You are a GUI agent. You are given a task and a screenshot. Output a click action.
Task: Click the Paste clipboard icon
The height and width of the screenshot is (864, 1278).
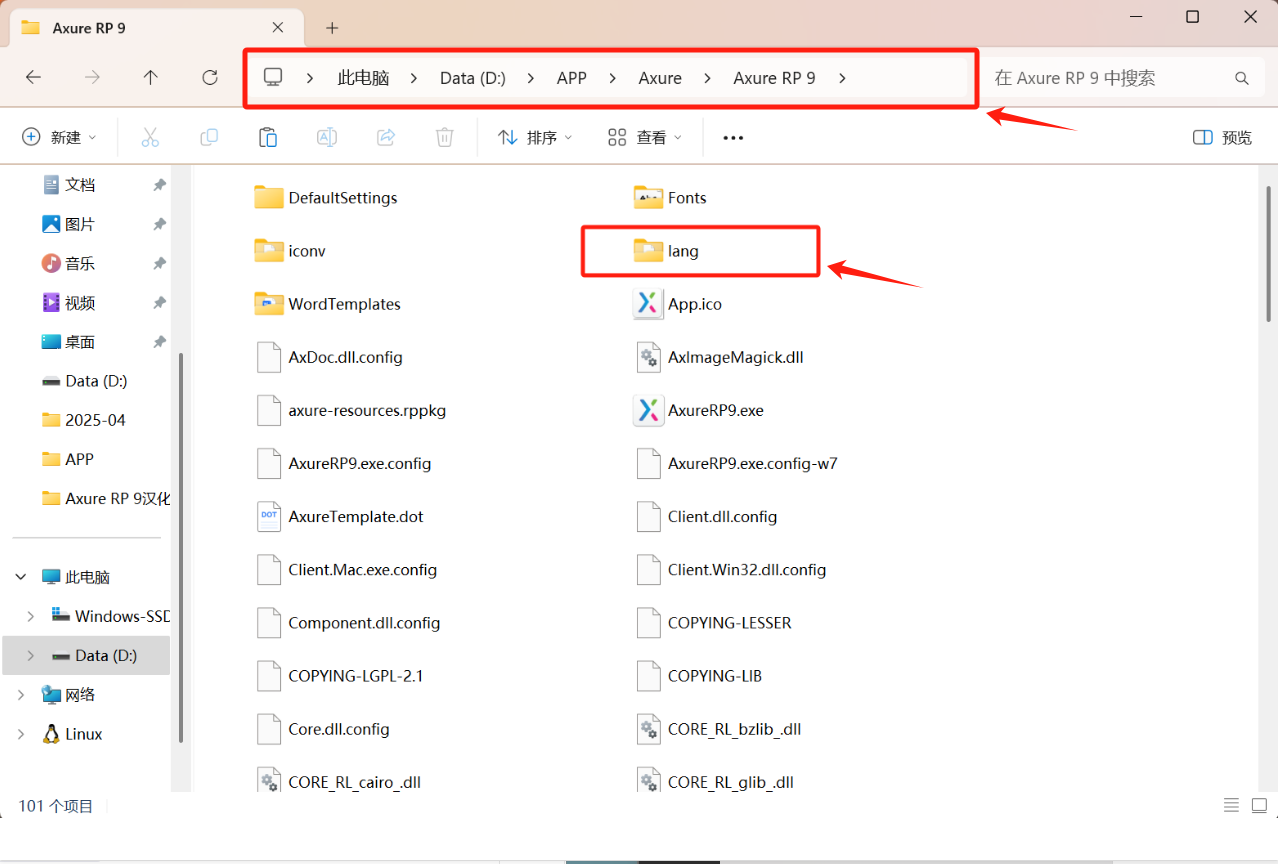coord(268,137)
